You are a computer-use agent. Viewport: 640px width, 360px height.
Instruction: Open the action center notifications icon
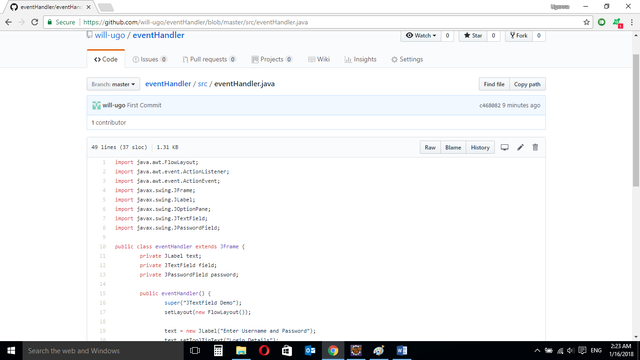(x=582, y=351)
